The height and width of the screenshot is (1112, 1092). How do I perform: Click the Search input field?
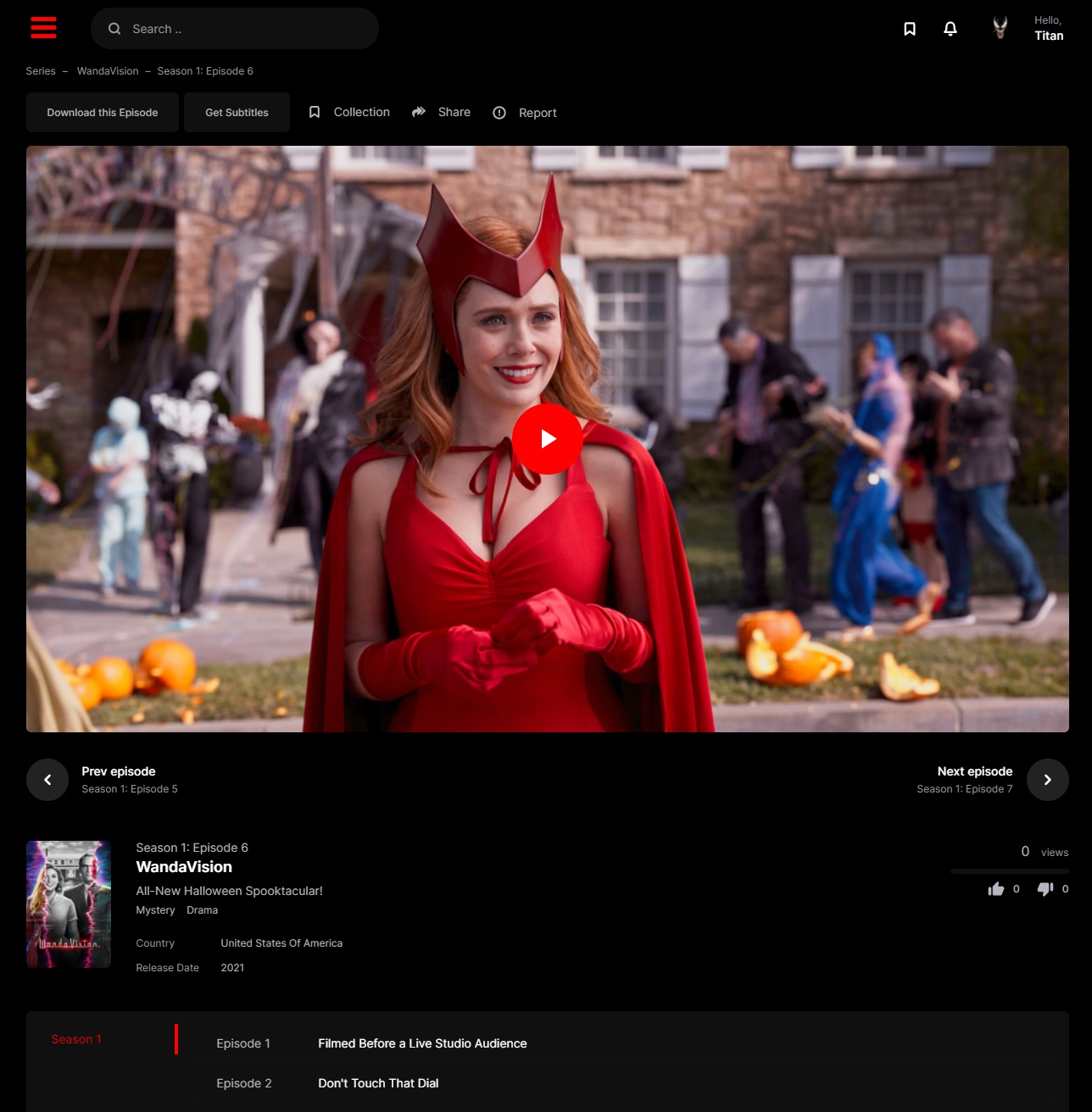click(x=235, y=29)
